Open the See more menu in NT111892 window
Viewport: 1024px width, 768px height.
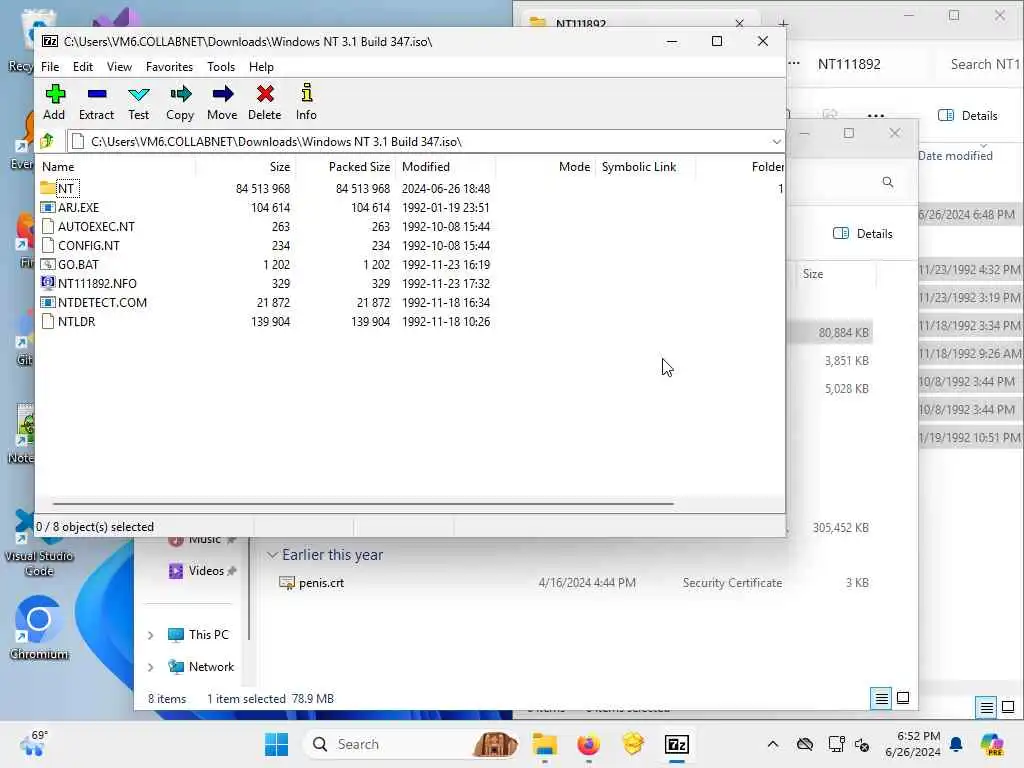(876, 116)
